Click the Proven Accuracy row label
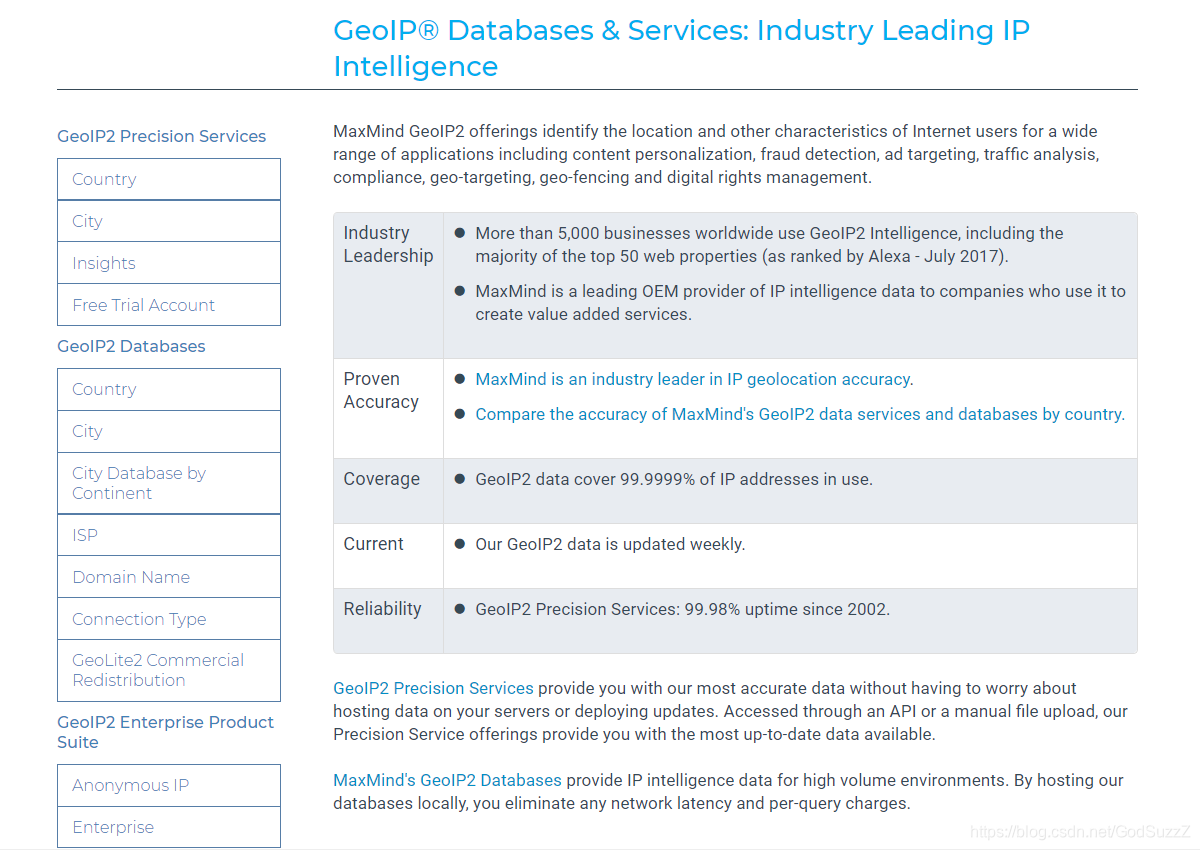 click(x=381, y=390)
